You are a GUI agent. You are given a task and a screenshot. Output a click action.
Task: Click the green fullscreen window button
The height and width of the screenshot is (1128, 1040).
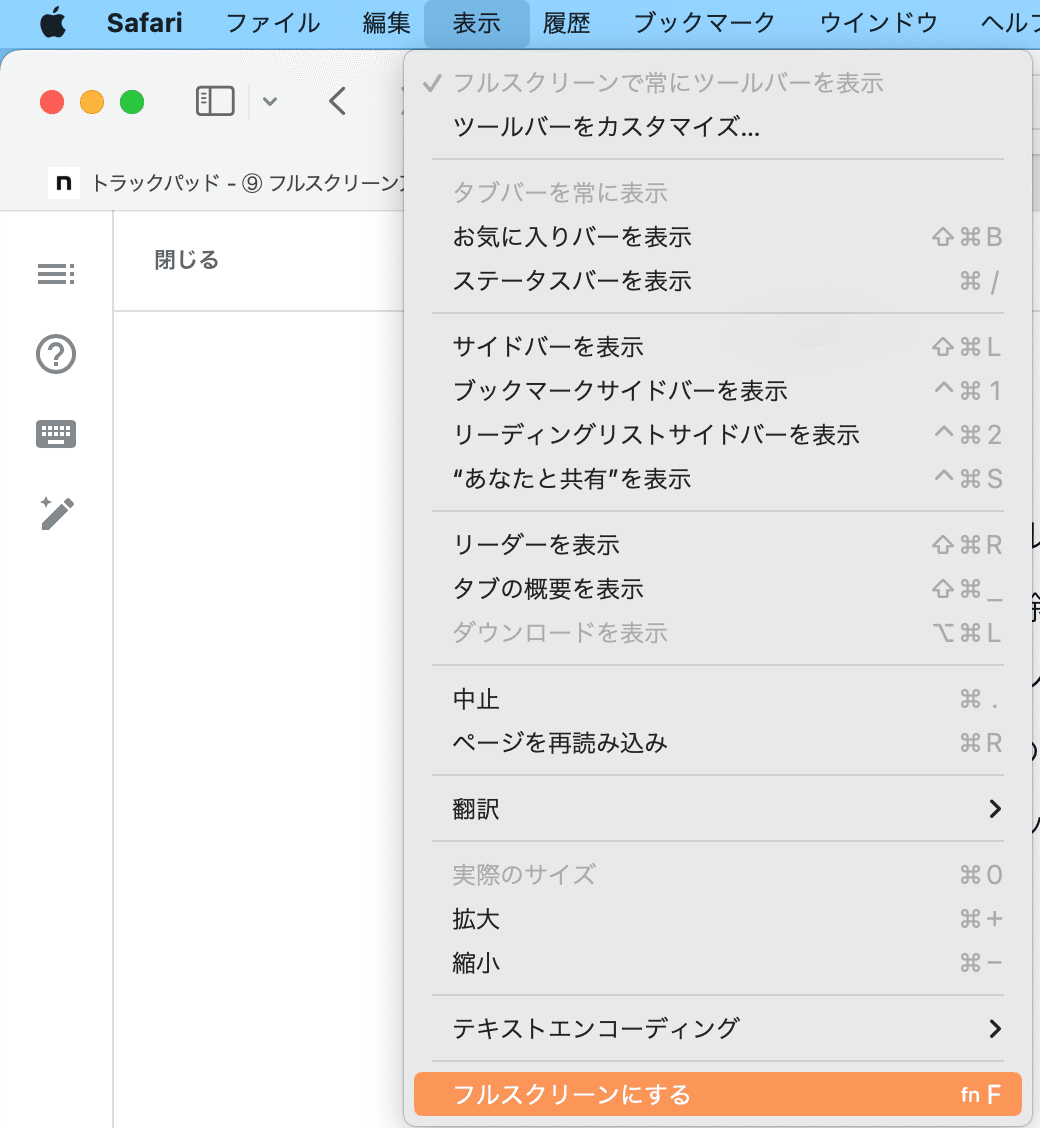(132, 102)
